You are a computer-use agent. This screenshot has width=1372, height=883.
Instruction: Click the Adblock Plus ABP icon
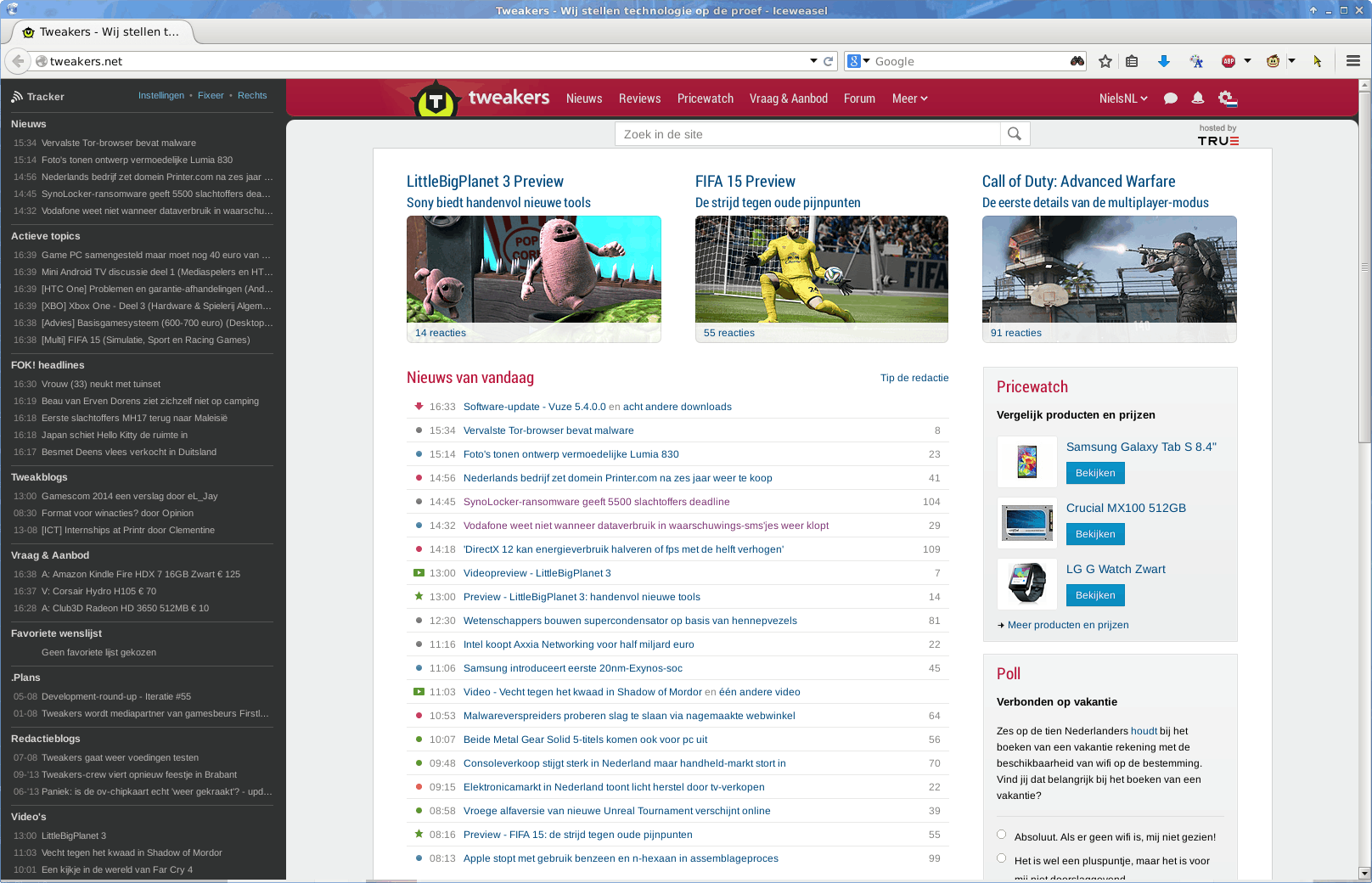(1228, 61)
